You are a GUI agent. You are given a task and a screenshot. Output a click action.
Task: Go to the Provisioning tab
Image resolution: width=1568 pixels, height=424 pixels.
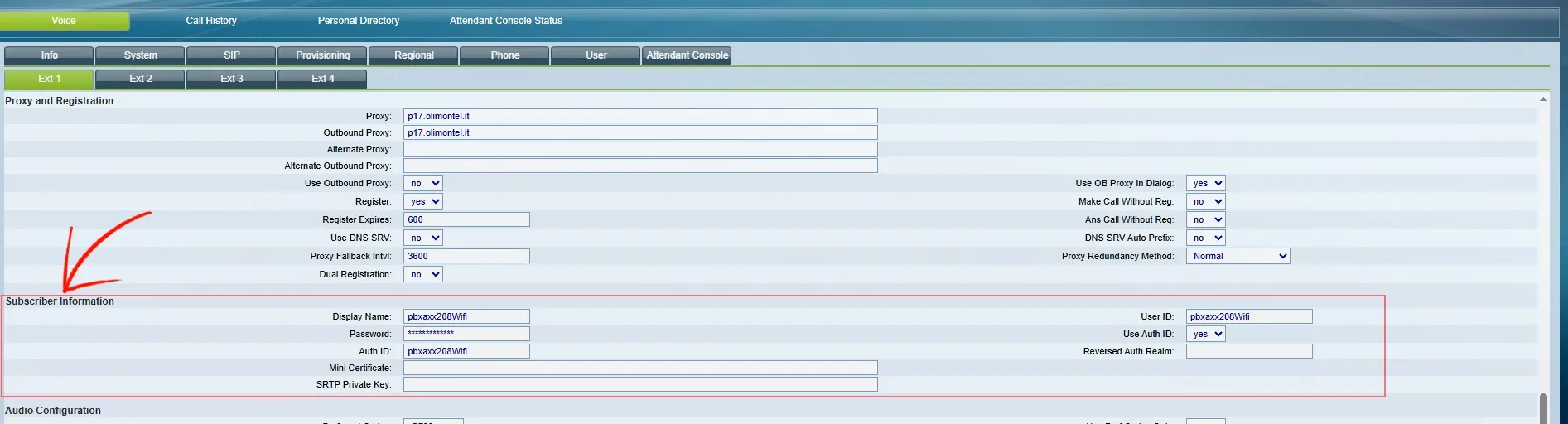click(x=322, y=55)
